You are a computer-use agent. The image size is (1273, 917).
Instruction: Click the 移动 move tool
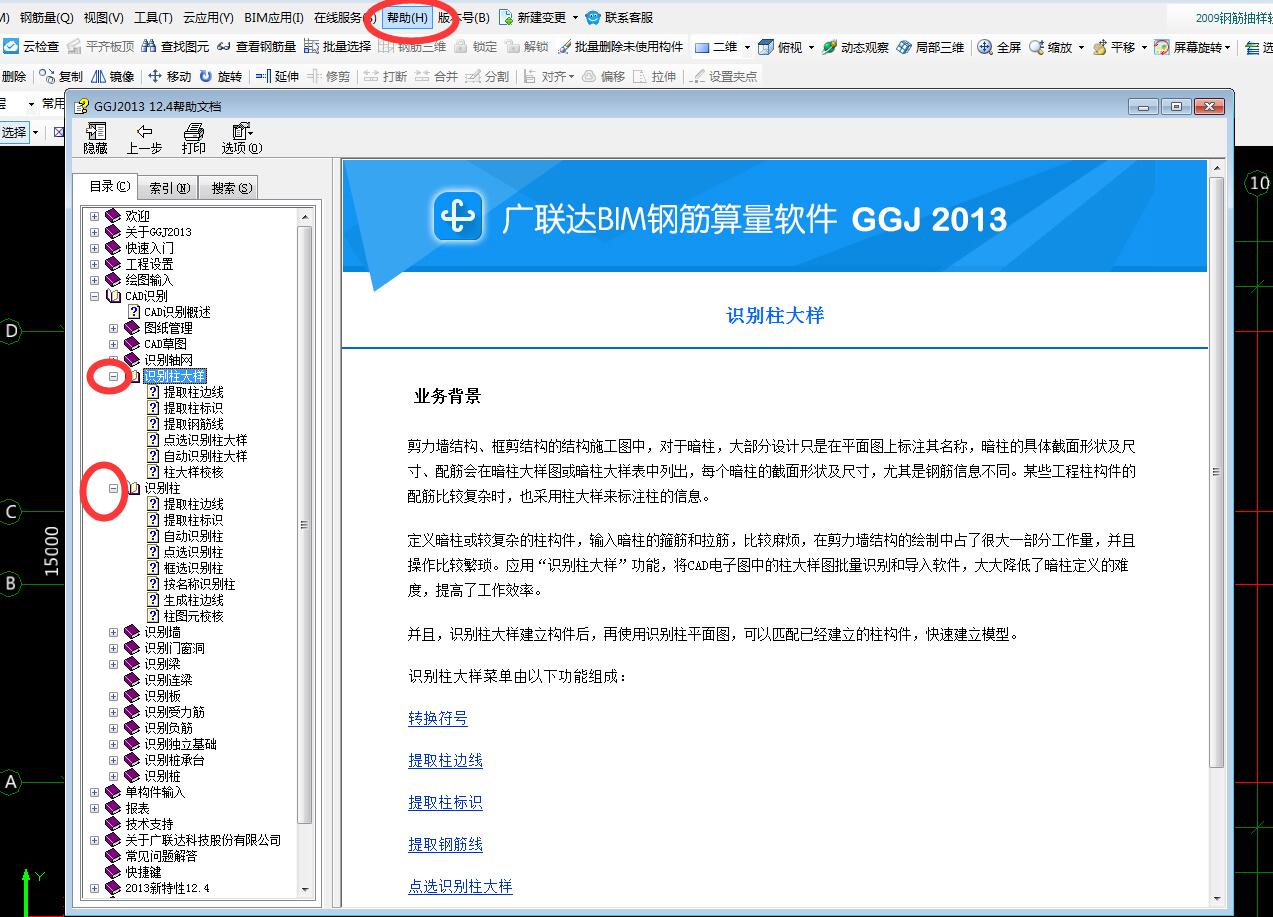pos(169,76)
